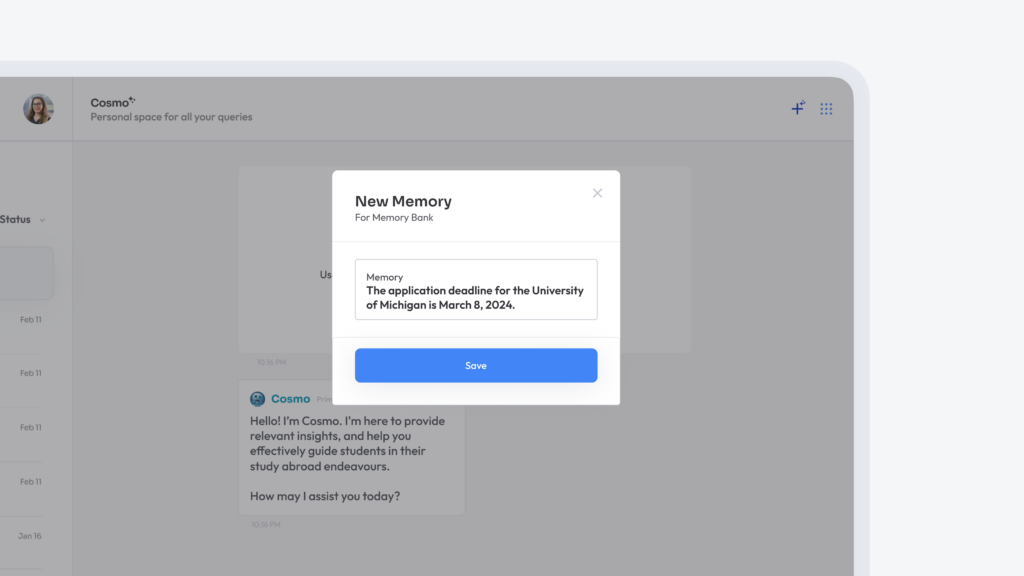
Task: Click 'Personal space for all your queries' subtitle
Action: 171,117
